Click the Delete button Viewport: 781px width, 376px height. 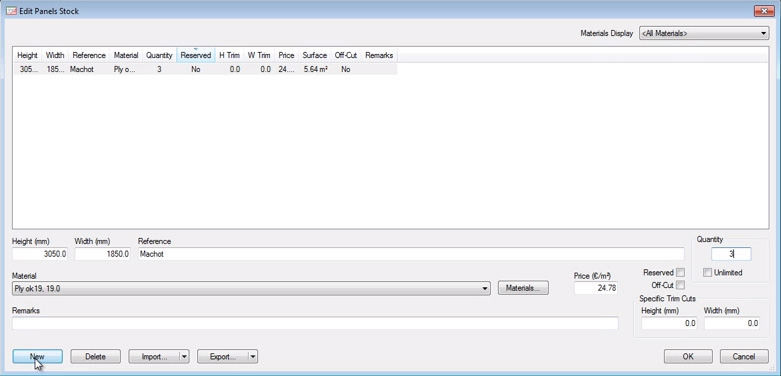coord(96,357)
